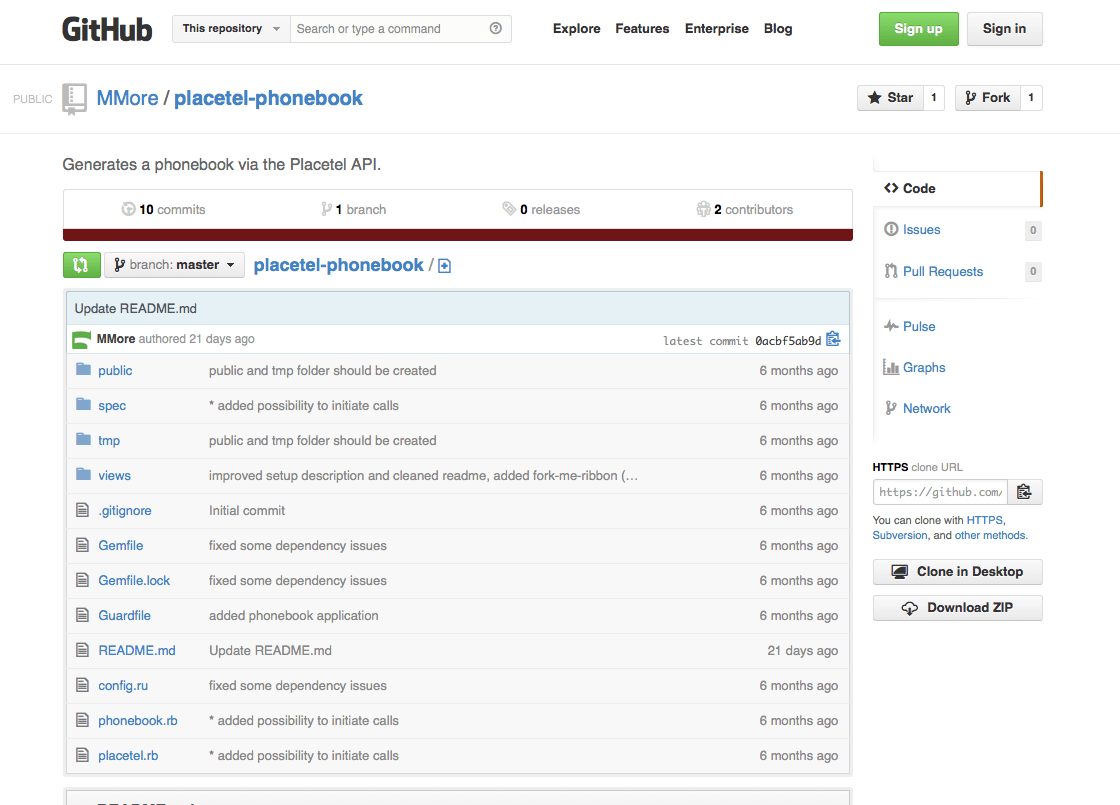Image resolution: width=1120 pixels, height=805 pixels.
Task: Open 'added phonebook application' commit message
Action: 294,615
